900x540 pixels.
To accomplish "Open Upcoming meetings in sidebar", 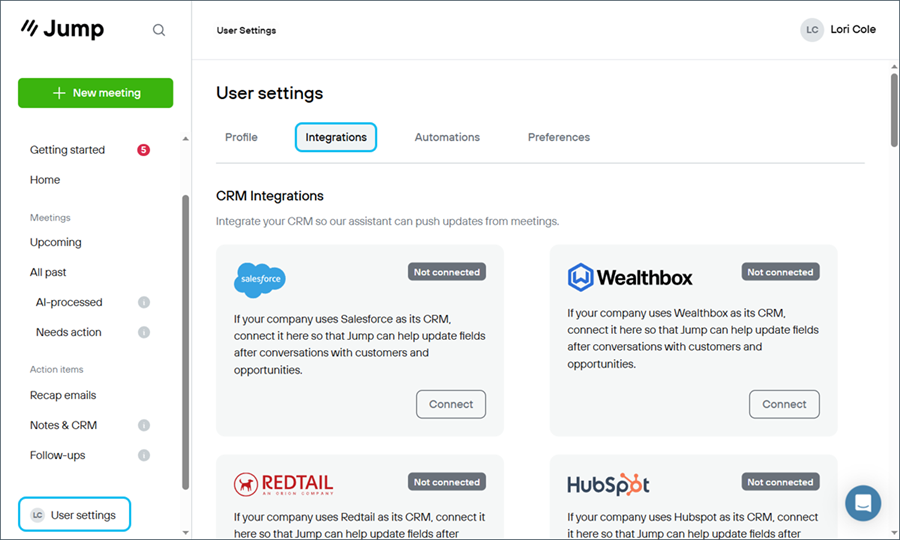I will click(x=56, y=242).
